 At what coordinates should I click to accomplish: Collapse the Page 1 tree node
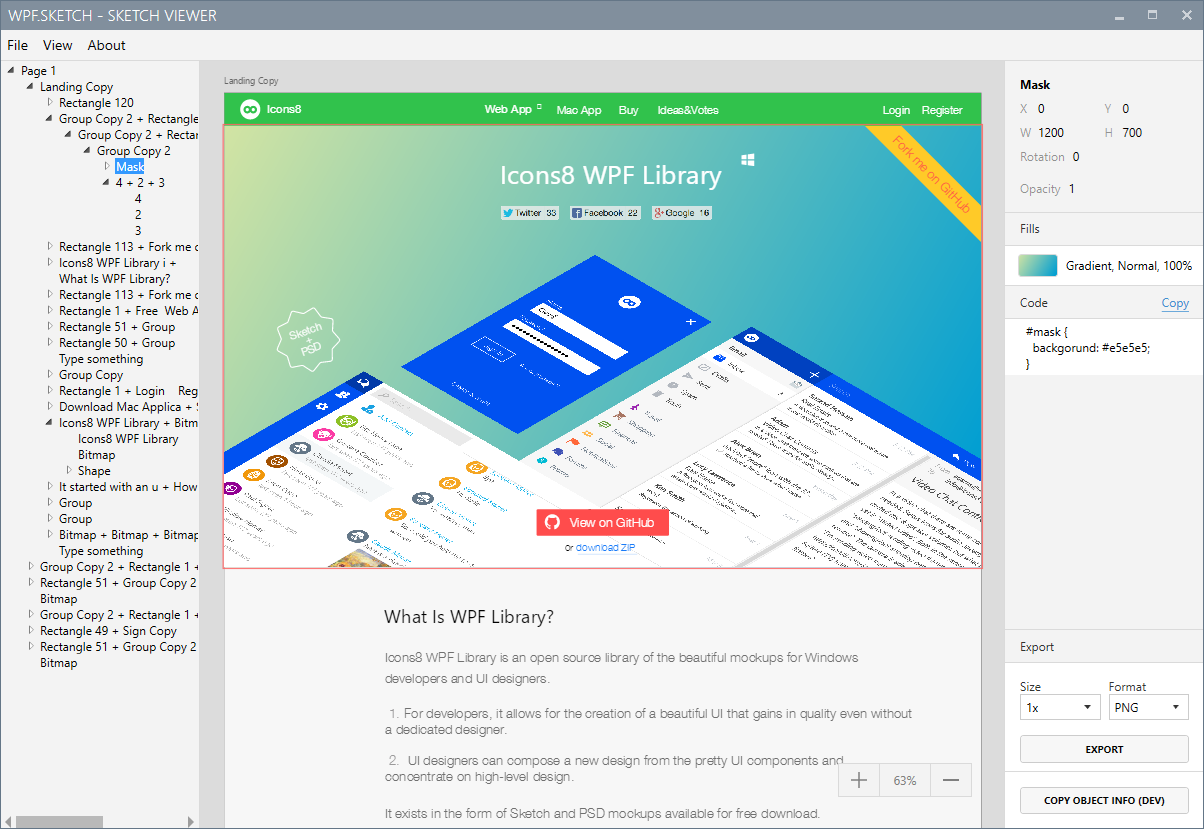[x=11, y=70]
